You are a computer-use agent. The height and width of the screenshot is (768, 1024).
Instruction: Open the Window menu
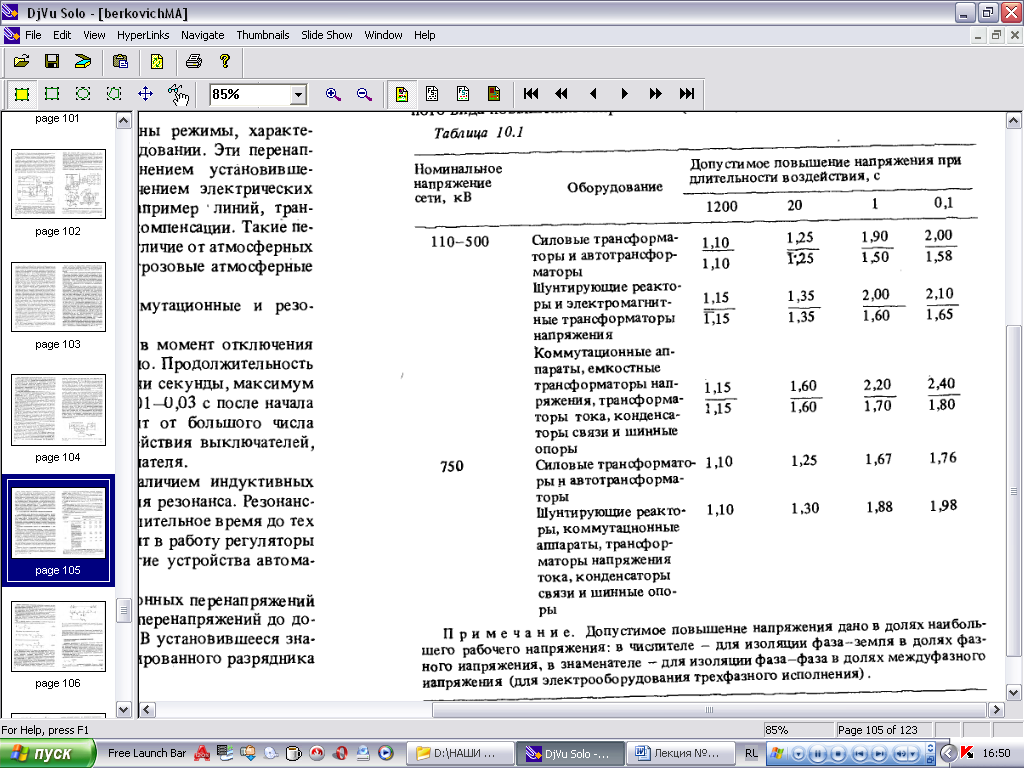tap(383, 35)
